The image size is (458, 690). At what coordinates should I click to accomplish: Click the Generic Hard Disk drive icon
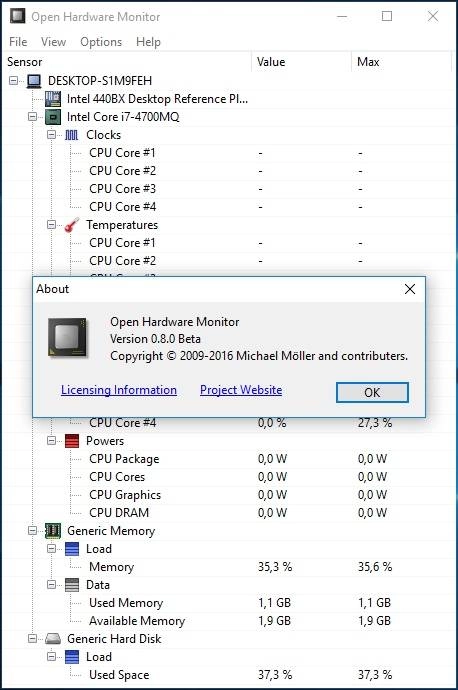(x=53, y=639)
